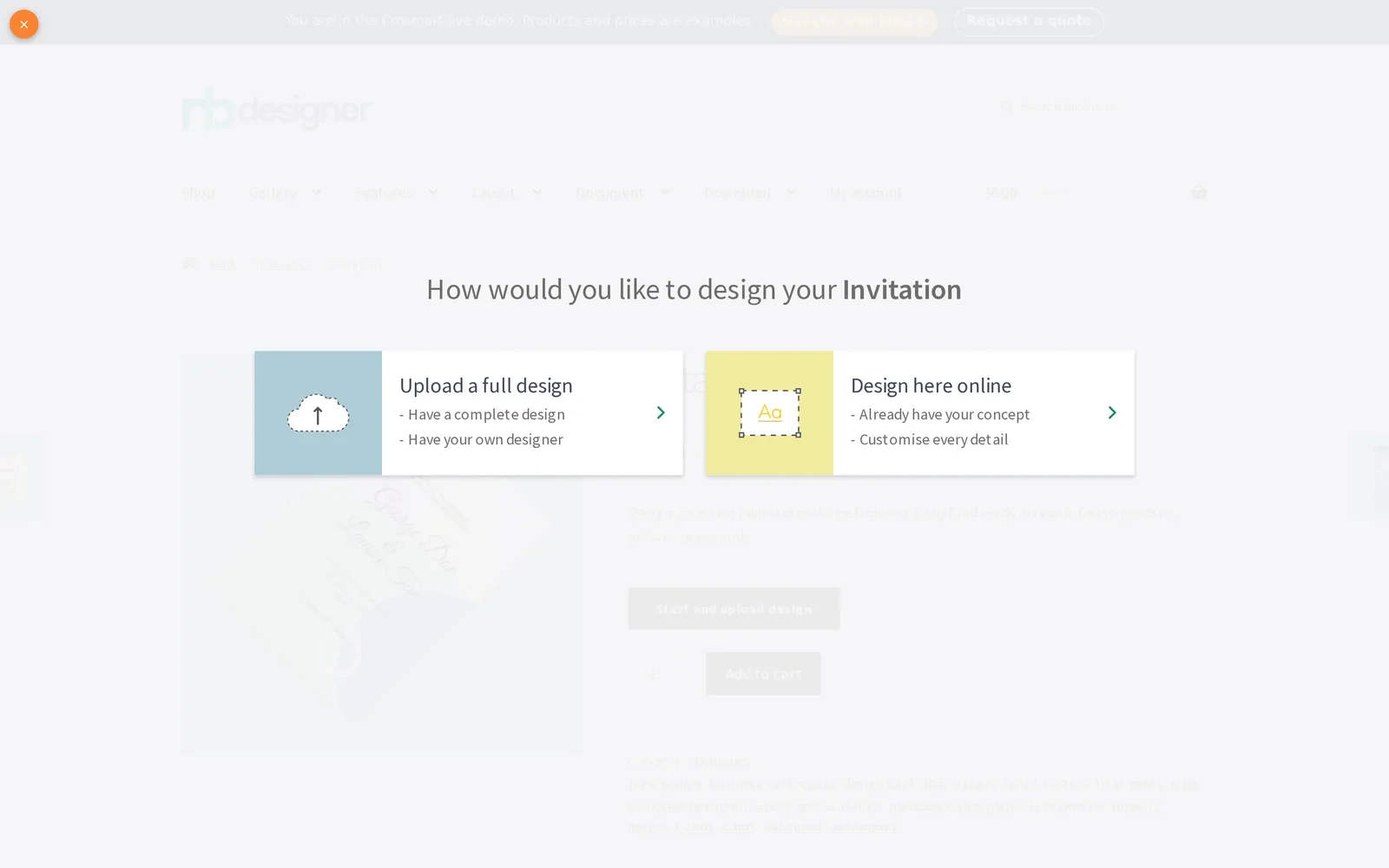The height and width of the screenshot is (868, 1389).
Task: Click the Add to cart button
Action: tap(763, 674)
